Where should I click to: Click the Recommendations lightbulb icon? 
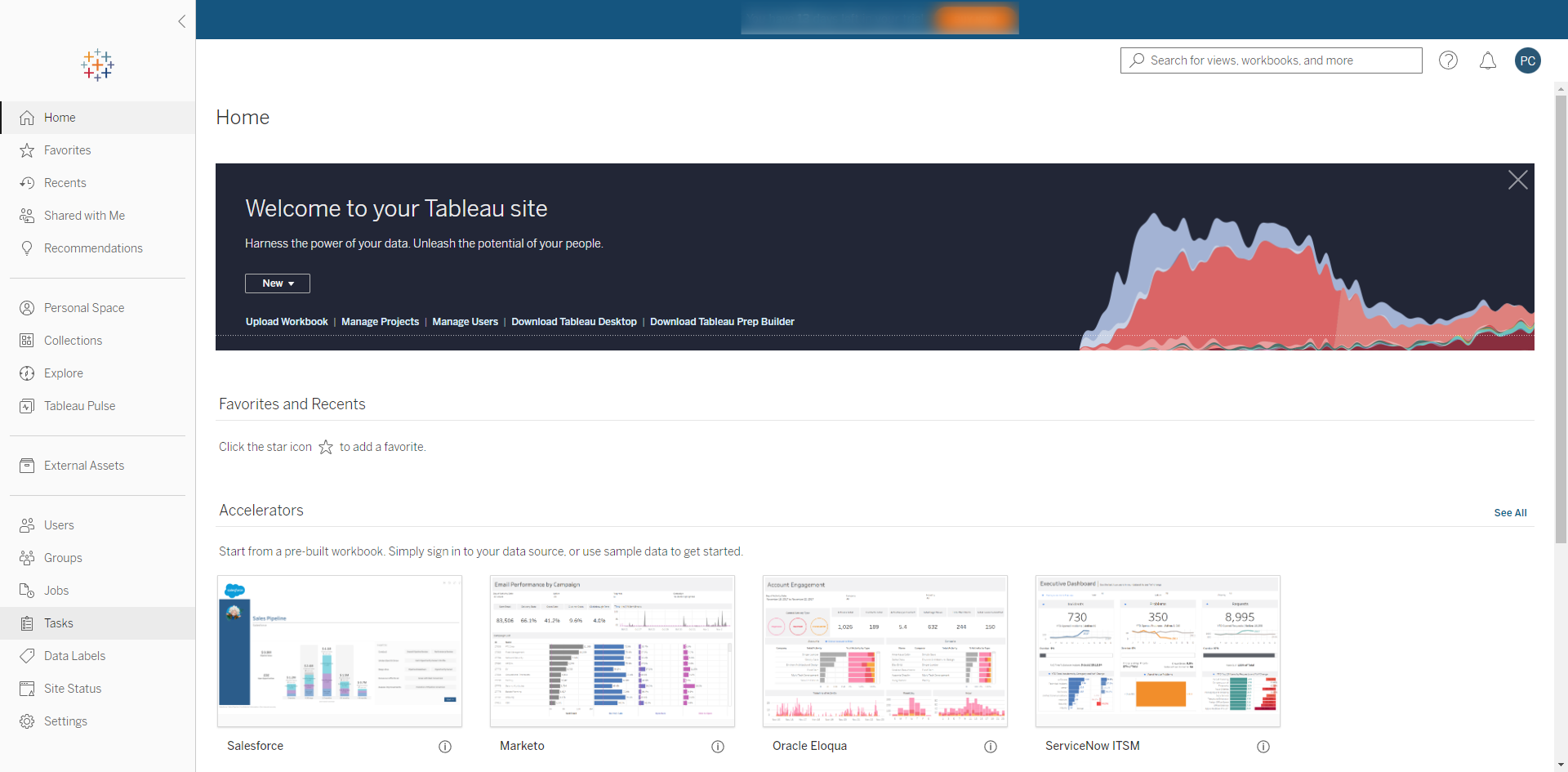(x=27, y=248)
